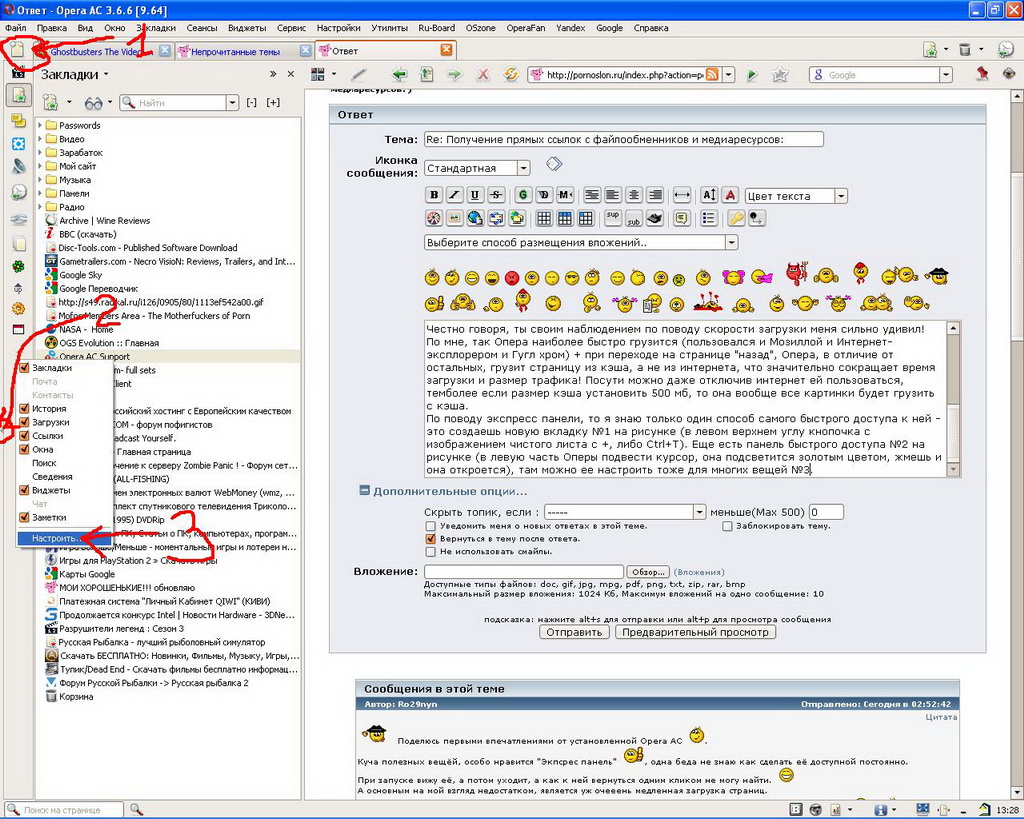Open the 'Скрыть топик, если' dropdown
Screen dimensions: 1024x819
625,512
